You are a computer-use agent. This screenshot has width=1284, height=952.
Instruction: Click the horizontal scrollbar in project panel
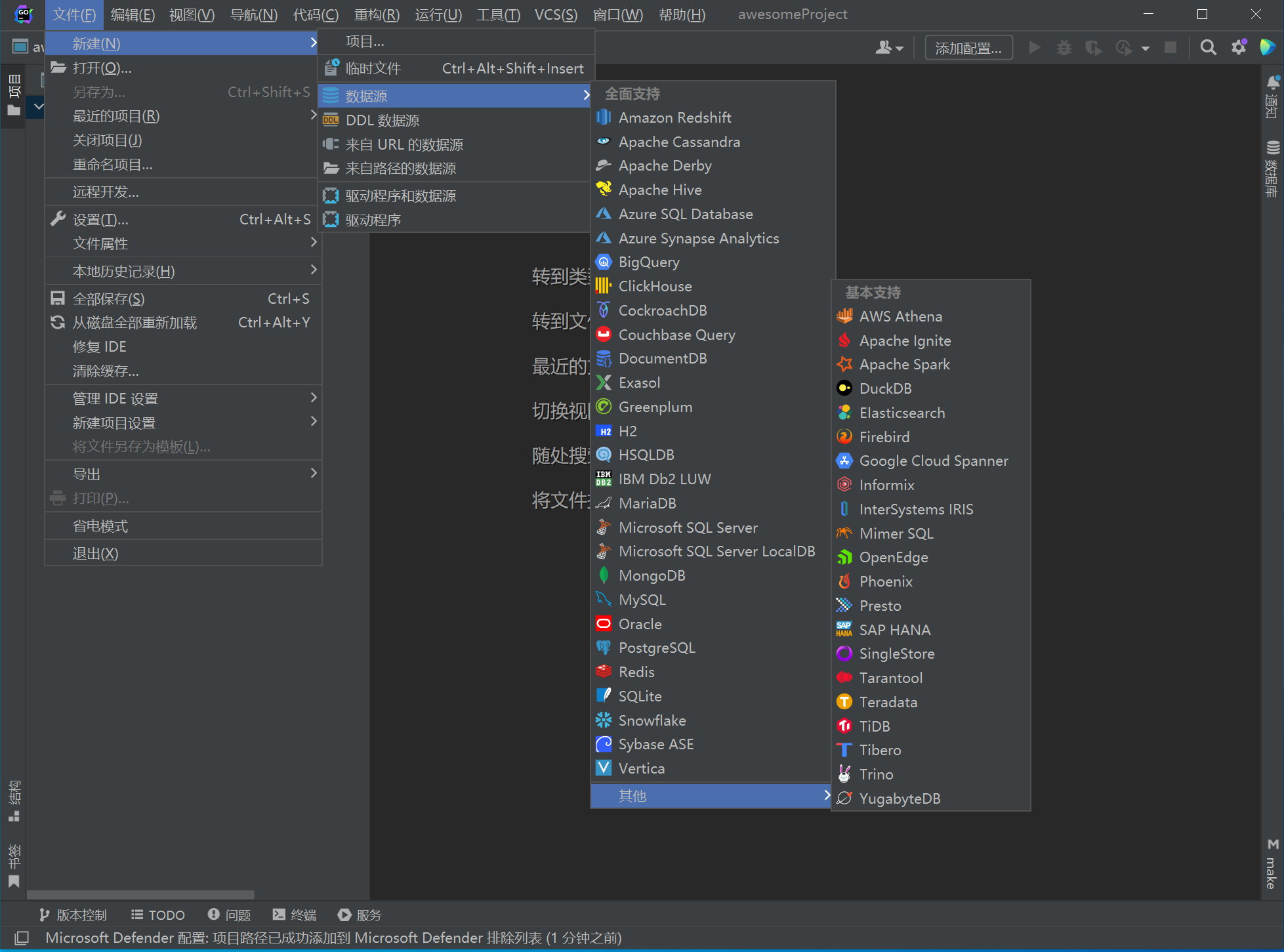point(140,895)
